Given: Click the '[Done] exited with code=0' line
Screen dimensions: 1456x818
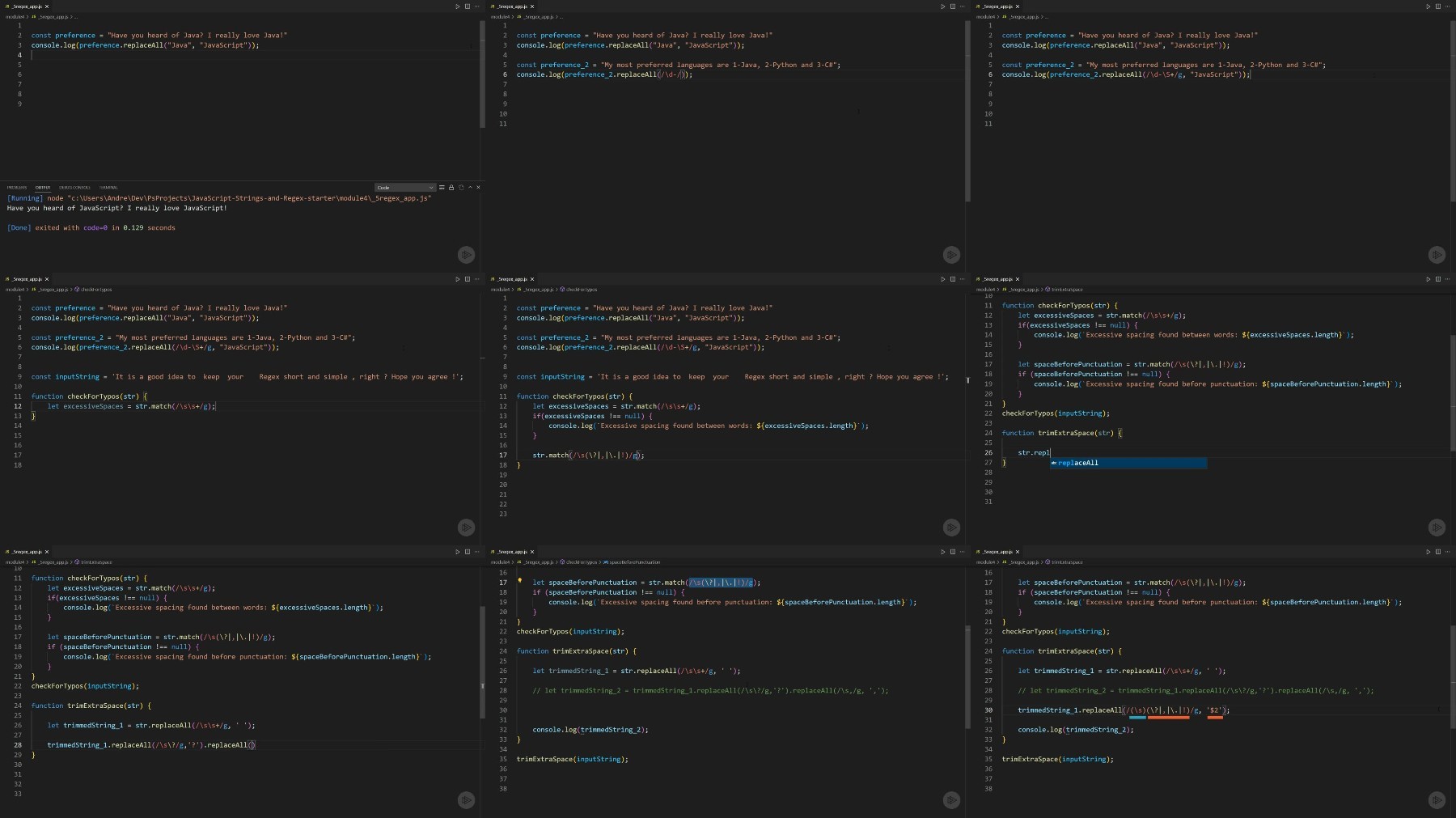Looking at the screenshot, I should pyautogui.click(x=91, y=227).
